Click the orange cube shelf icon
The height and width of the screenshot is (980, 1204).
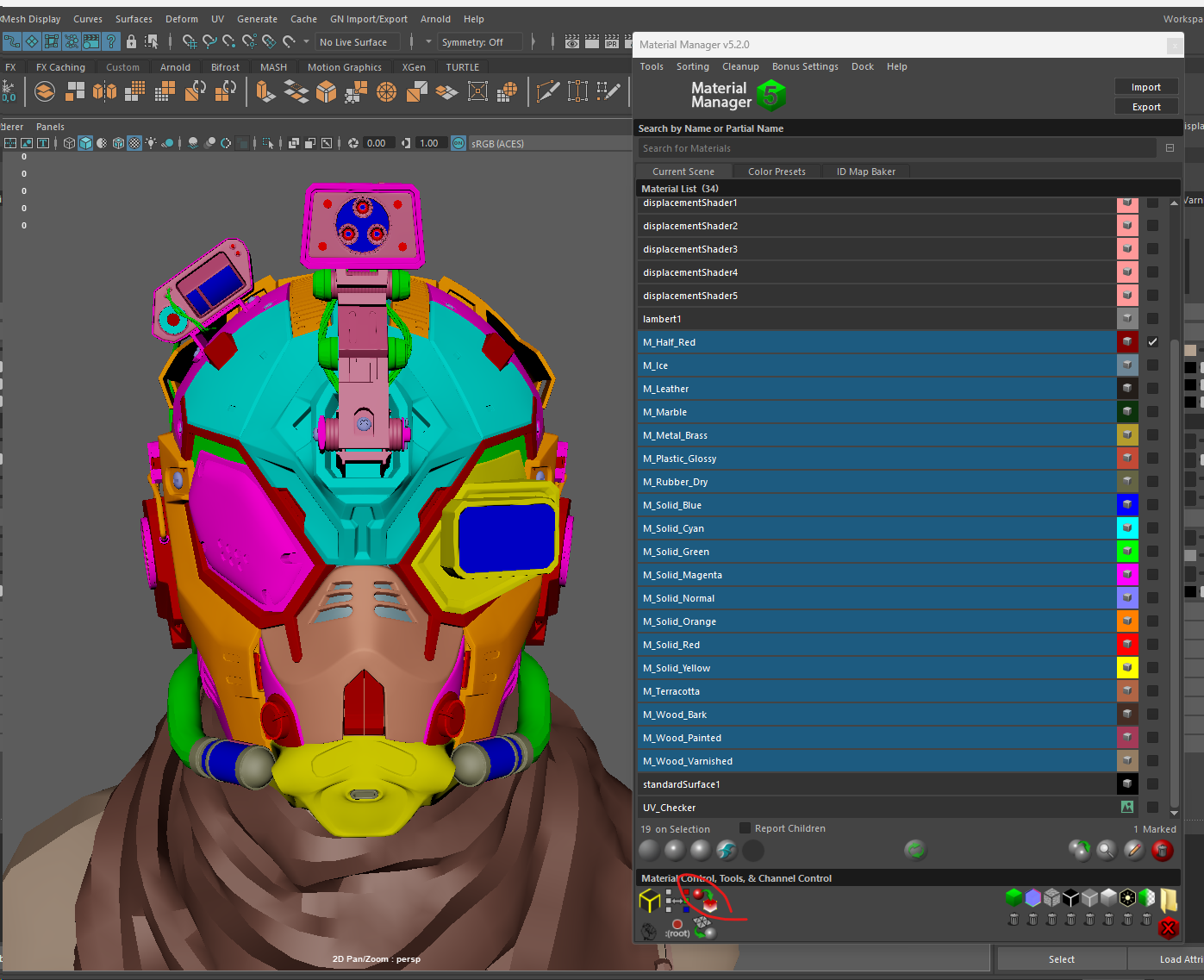click(327, 91)
